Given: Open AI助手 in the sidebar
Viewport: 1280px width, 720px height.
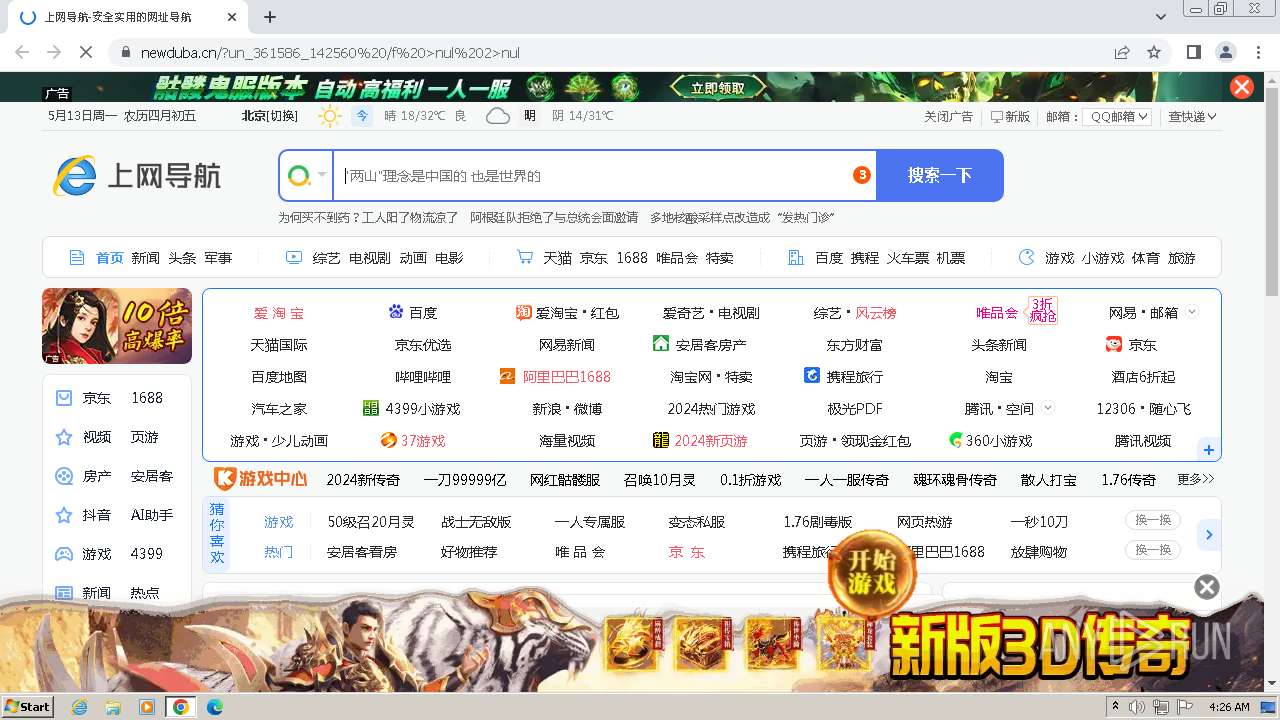Looking at the screenshot, I should tap(152, 515).
